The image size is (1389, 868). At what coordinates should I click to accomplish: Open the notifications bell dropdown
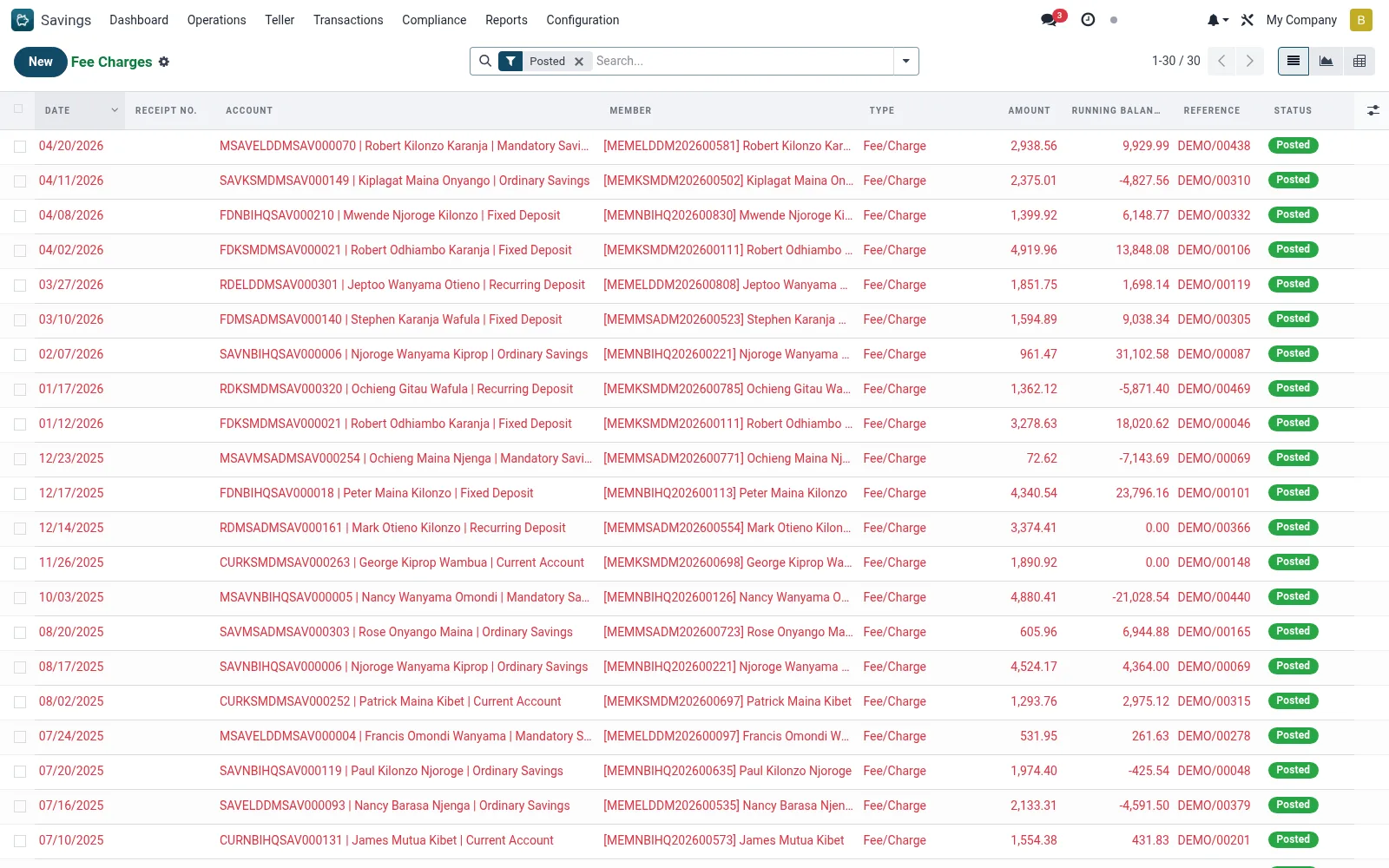click(x=1218, y=20)
